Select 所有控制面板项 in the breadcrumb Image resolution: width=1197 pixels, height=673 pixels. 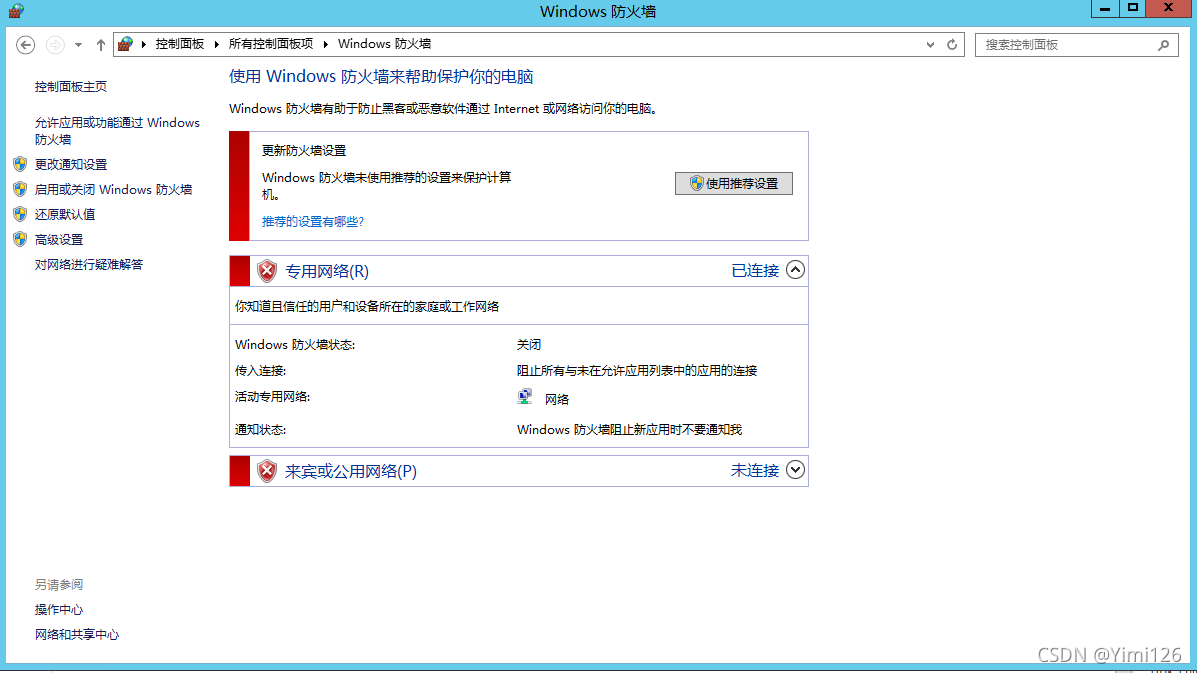coord(270,44)
